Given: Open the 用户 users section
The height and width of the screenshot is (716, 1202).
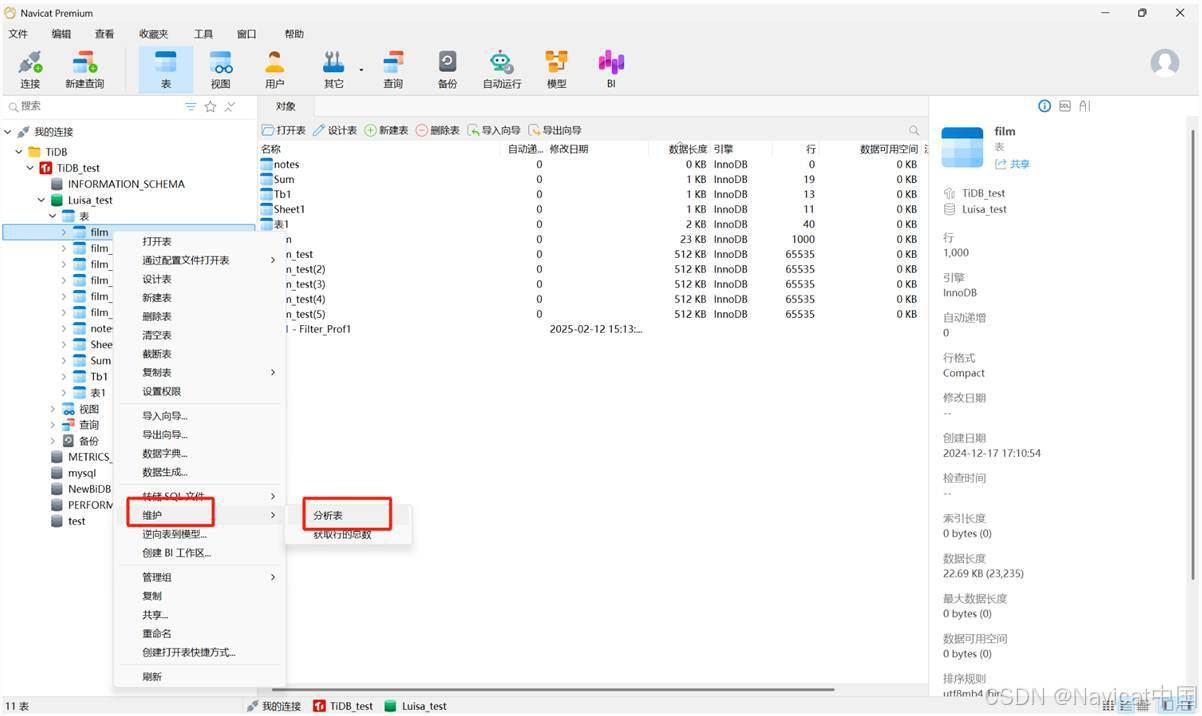Looking at the screenshot, I should pos(274,69).
